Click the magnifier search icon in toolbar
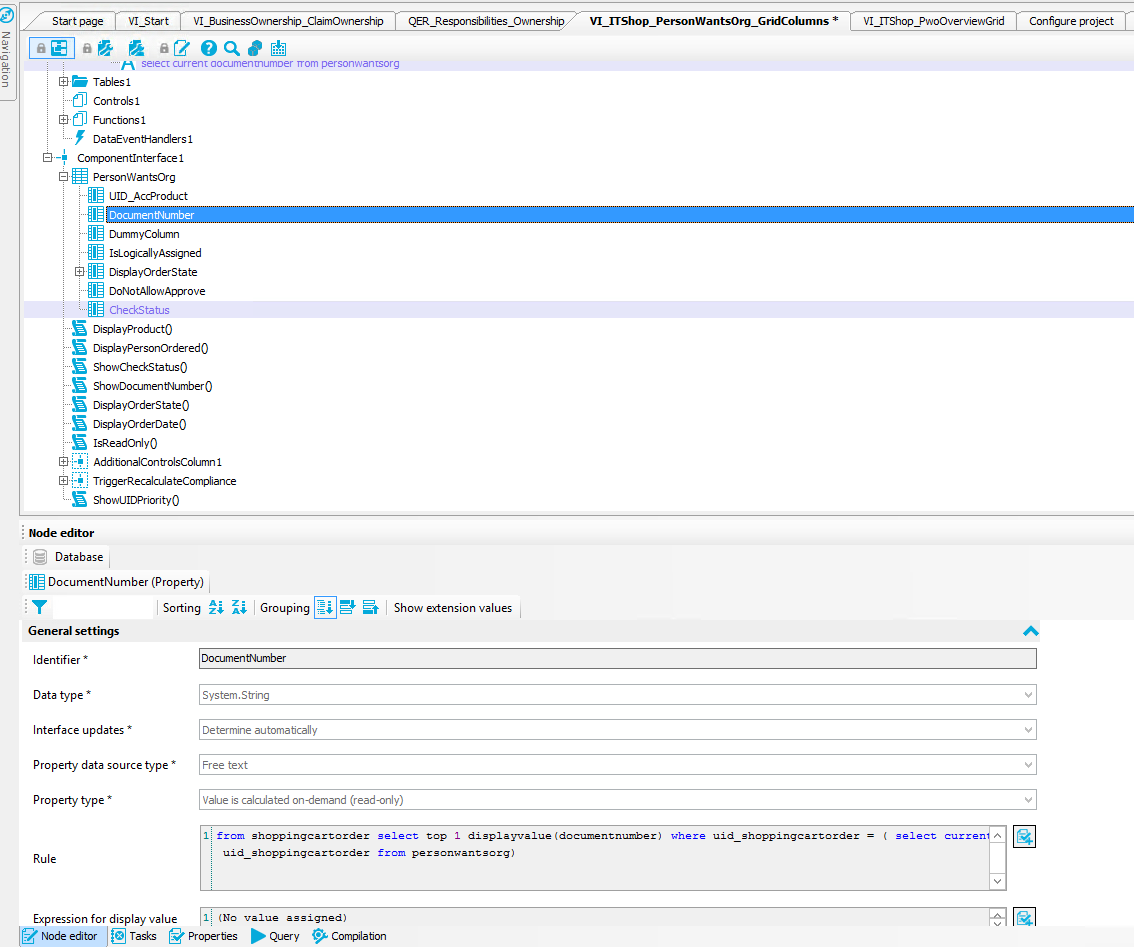 pos(232,48)
